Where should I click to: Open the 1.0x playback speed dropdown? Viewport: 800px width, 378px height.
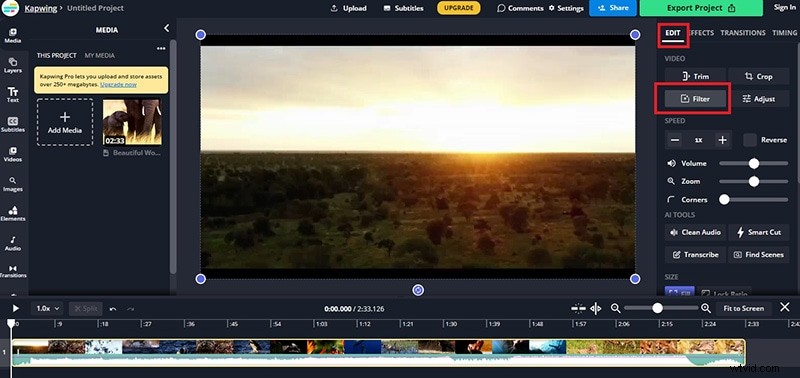(x=47, y=309)
